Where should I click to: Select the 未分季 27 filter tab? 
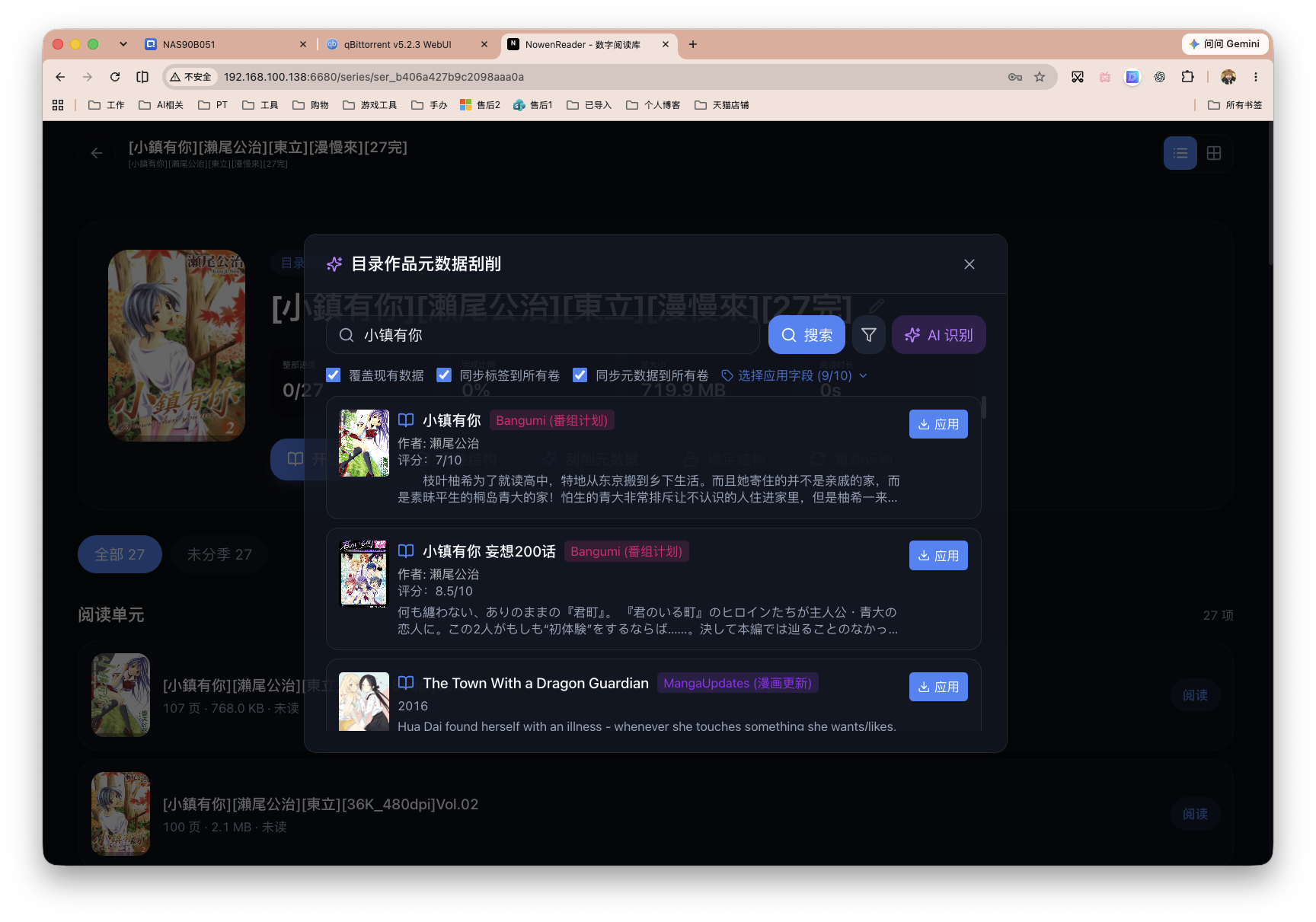219,554
